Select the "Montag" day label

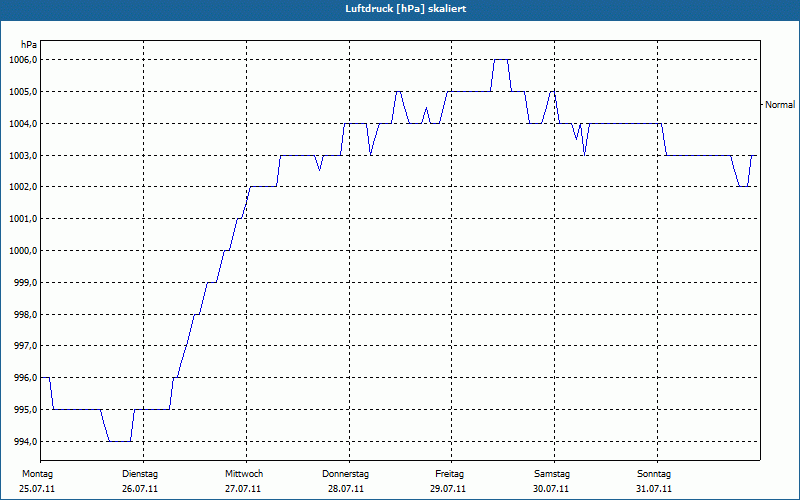(x=37, y=474)
